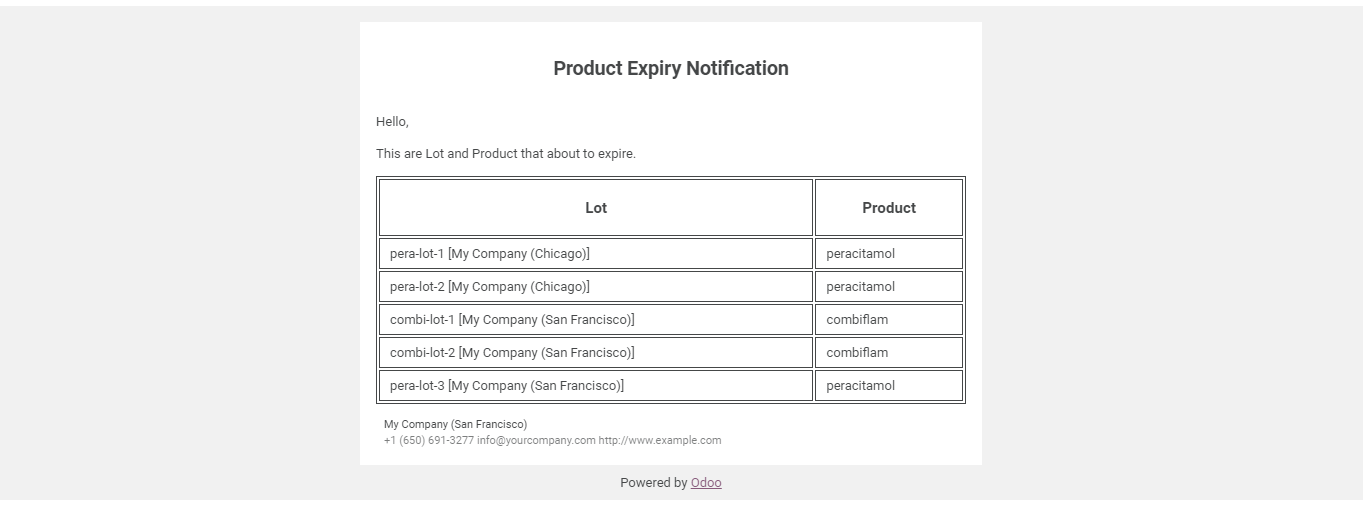Select combiflam next to combi-lot-1

click(889, 320)
